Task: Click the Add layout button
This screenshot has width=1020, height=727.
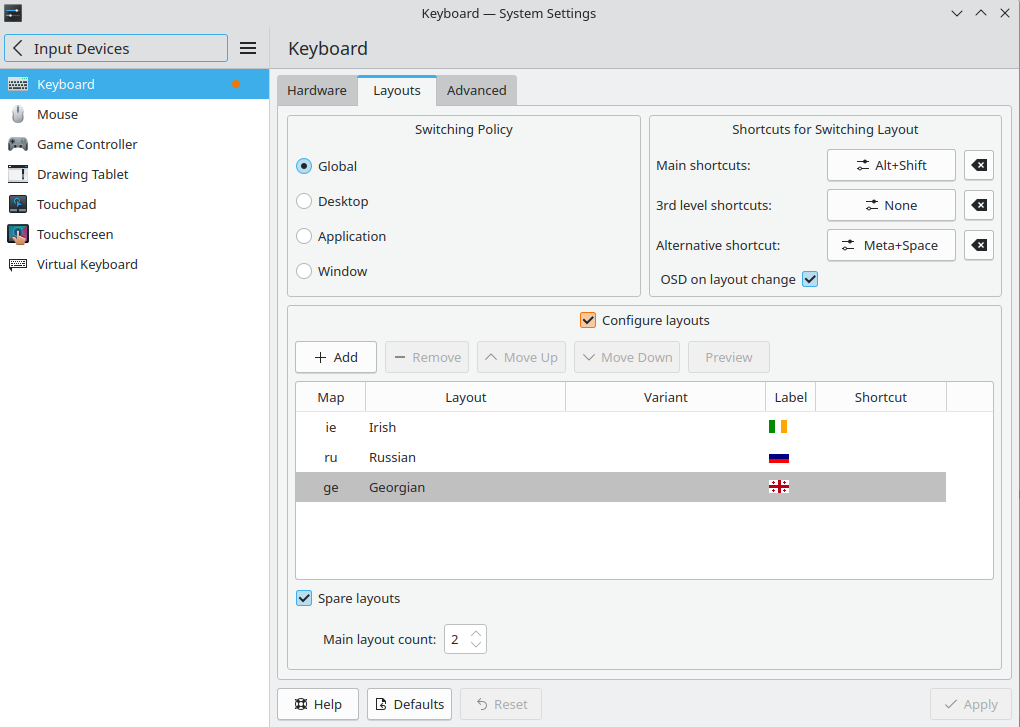Action: (335, 357)
